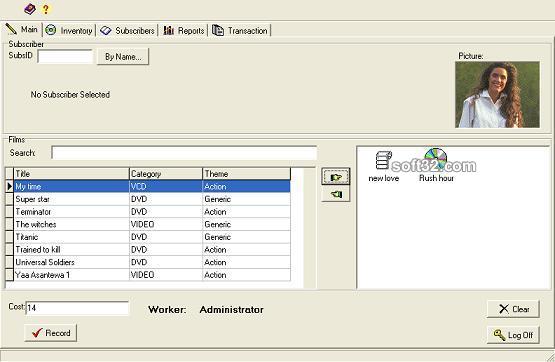Select the 'new love' item icon
The image size is (555, 362).
coord(383,161)
